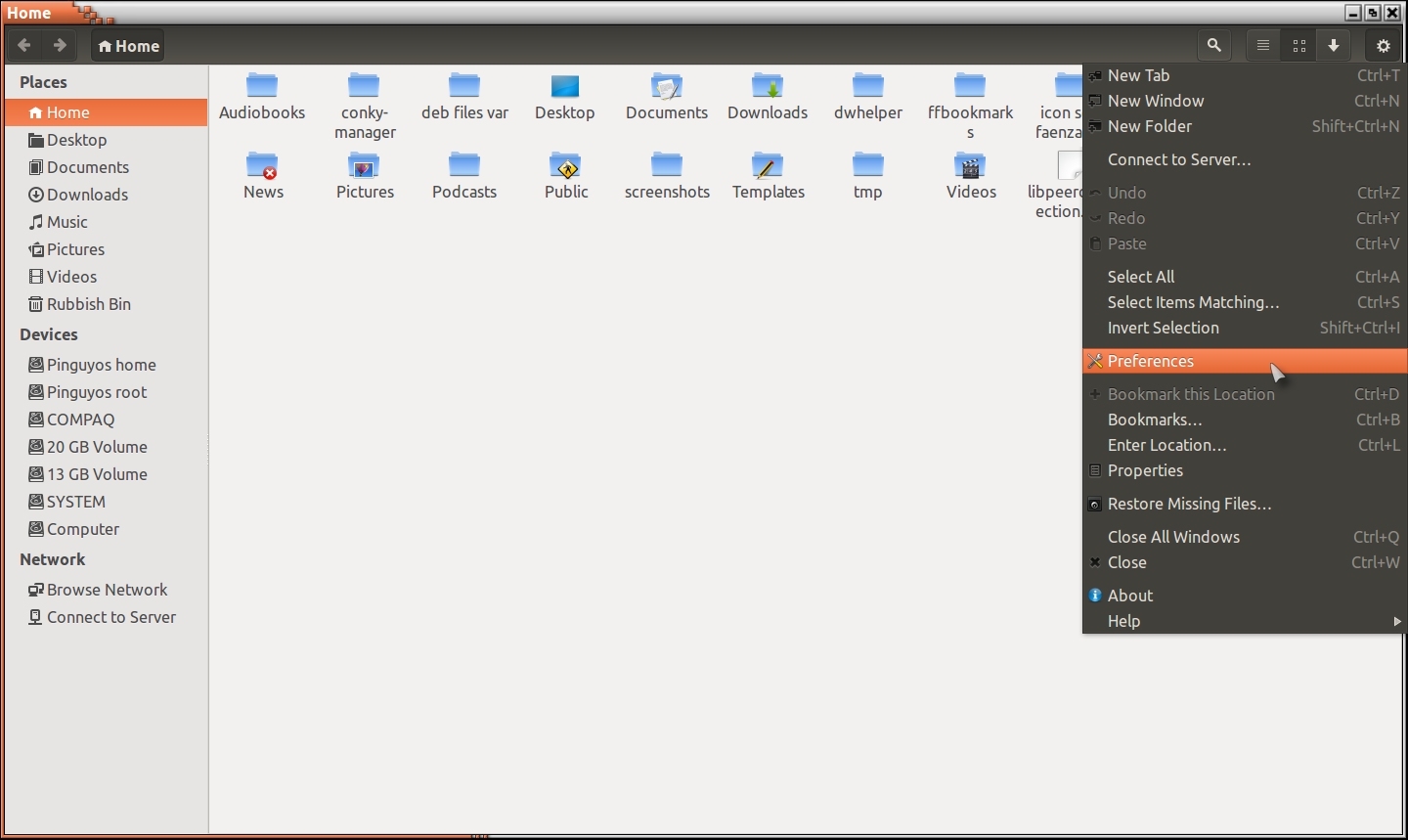Viewport: 1408px width, 840px height.
Task: Click Browse Network in sidebar
Action: tap(107, 590)
